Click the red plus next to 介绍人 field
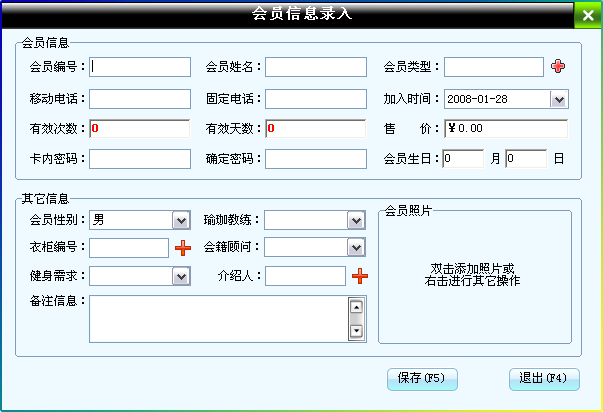The height and width of the screenshot is (412, 603). (x=359, y=276)
